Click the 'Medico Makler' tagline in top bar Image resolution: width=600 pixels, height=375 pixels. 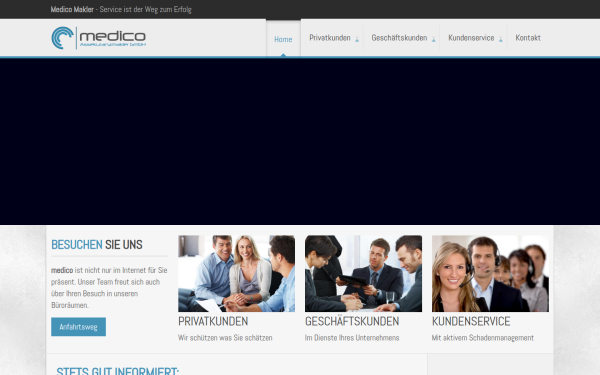[x=121, y=9]
